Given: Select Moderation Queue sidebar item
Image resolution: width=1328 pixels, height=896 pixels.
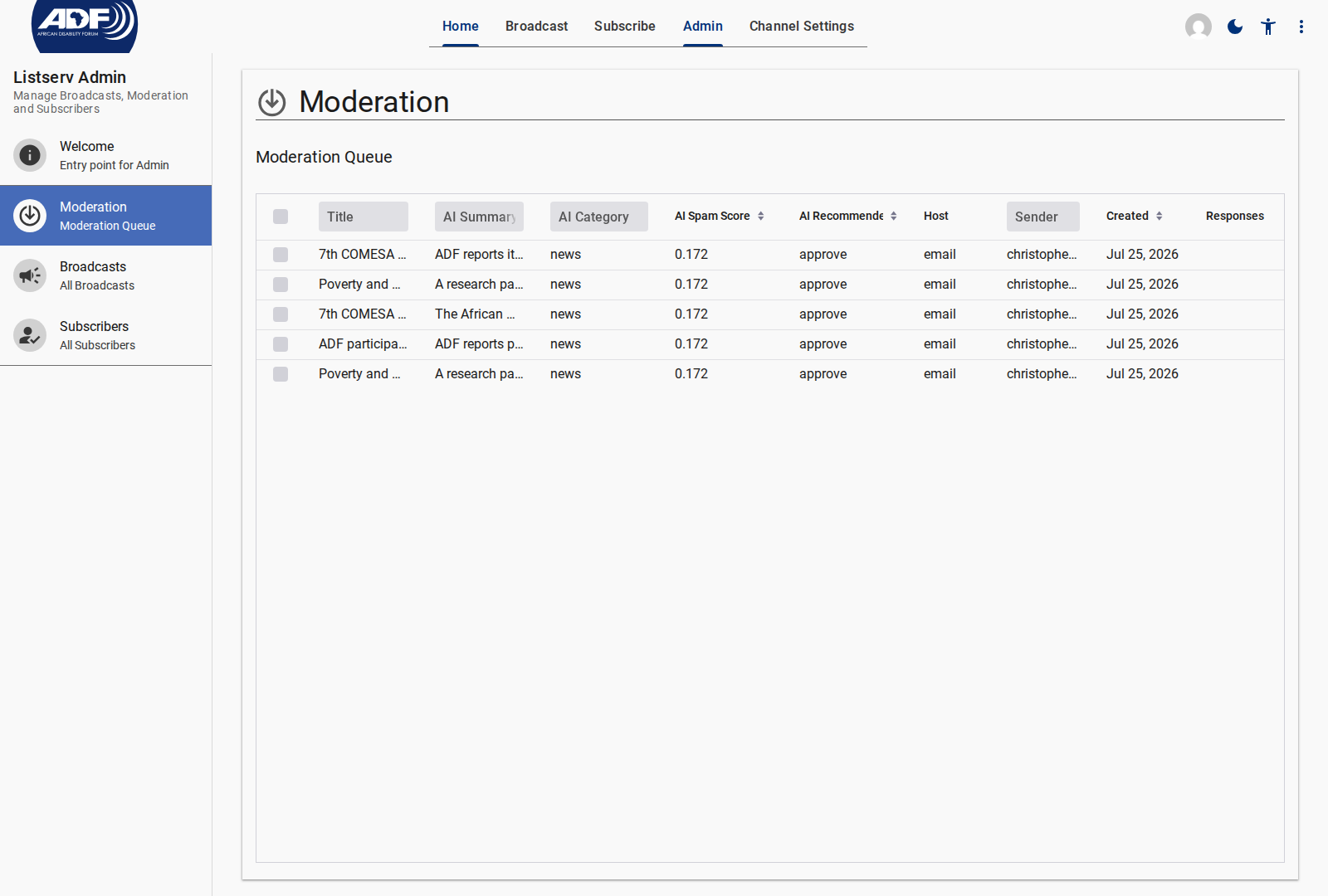Looking at the screenshot, I should click(x=105, y=216).
